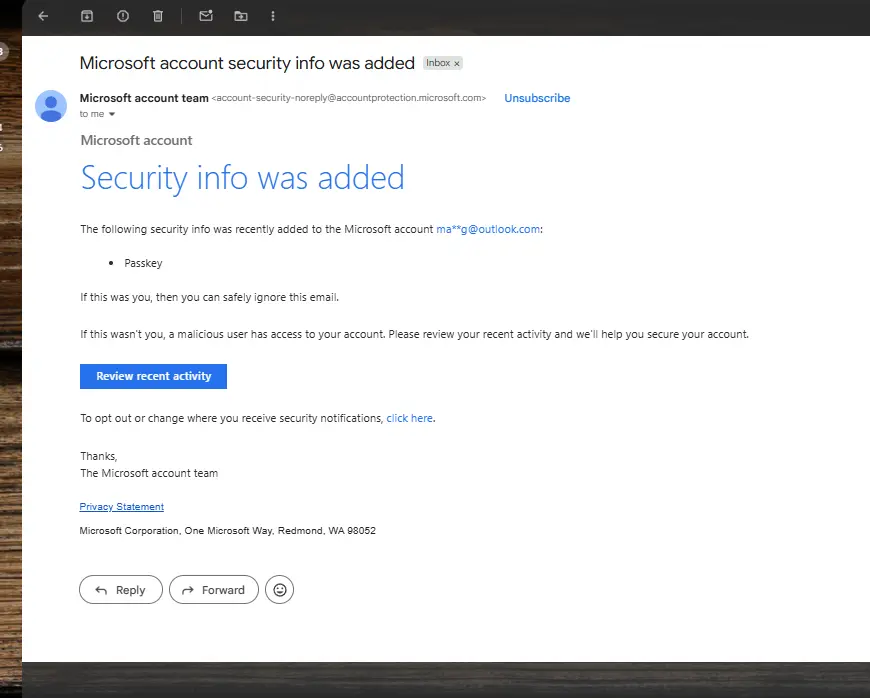Open the Privacy Statement link
870x698 pixels.
tap(122, 507)
